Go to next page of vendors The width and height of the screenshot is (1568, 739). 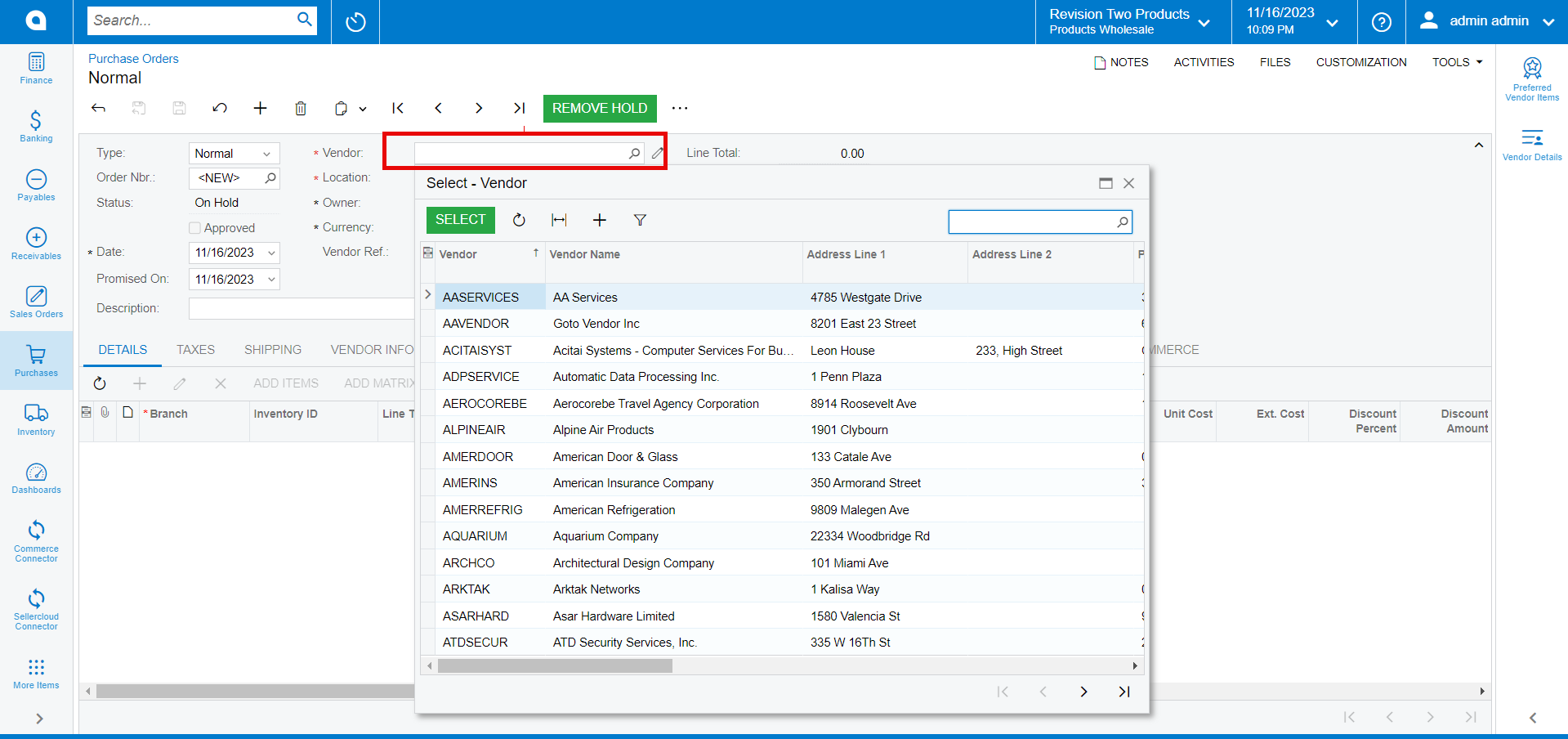point(1083,692)
